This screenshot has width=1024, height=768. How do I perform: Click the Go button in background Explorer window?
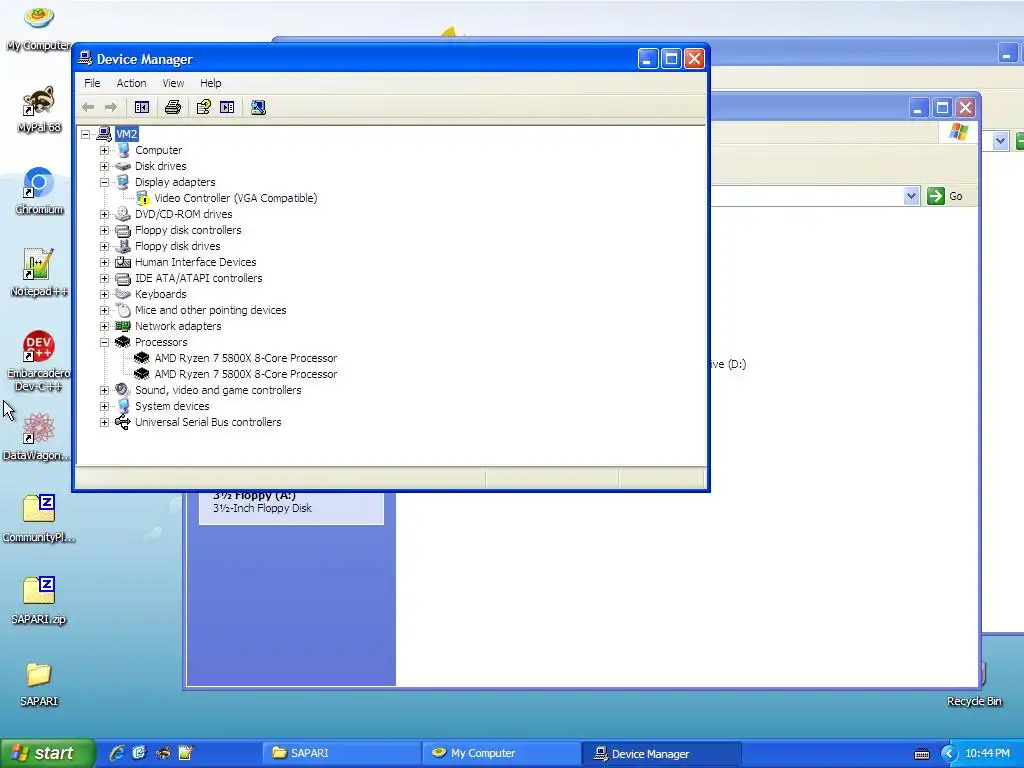point(945,196)
